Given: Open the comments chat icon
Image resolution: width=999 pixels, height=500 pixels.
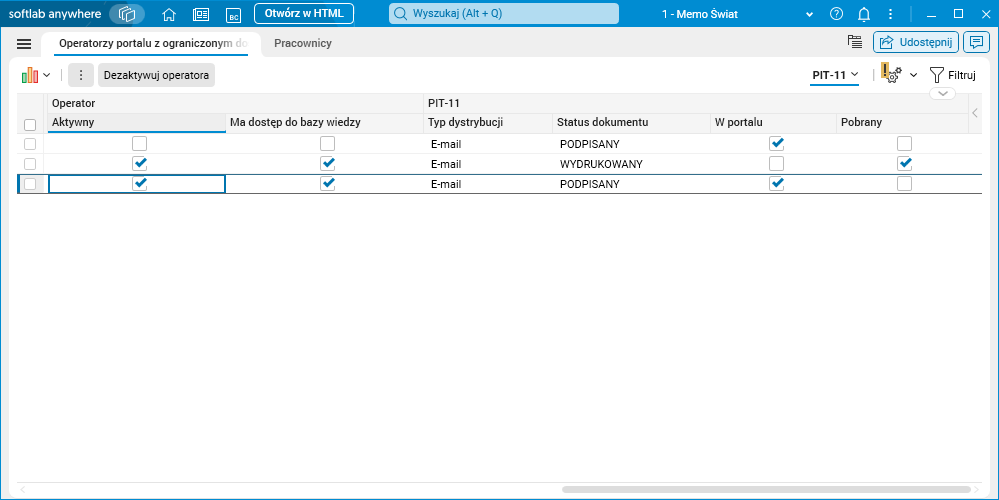Looking at the screenshot, I should click(975, 42).
